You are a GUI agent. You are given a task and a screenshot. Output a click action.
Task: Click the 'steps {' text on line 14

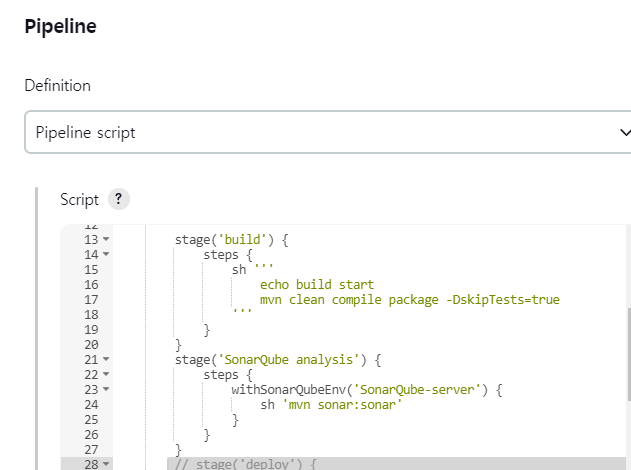tap(228, 255)
